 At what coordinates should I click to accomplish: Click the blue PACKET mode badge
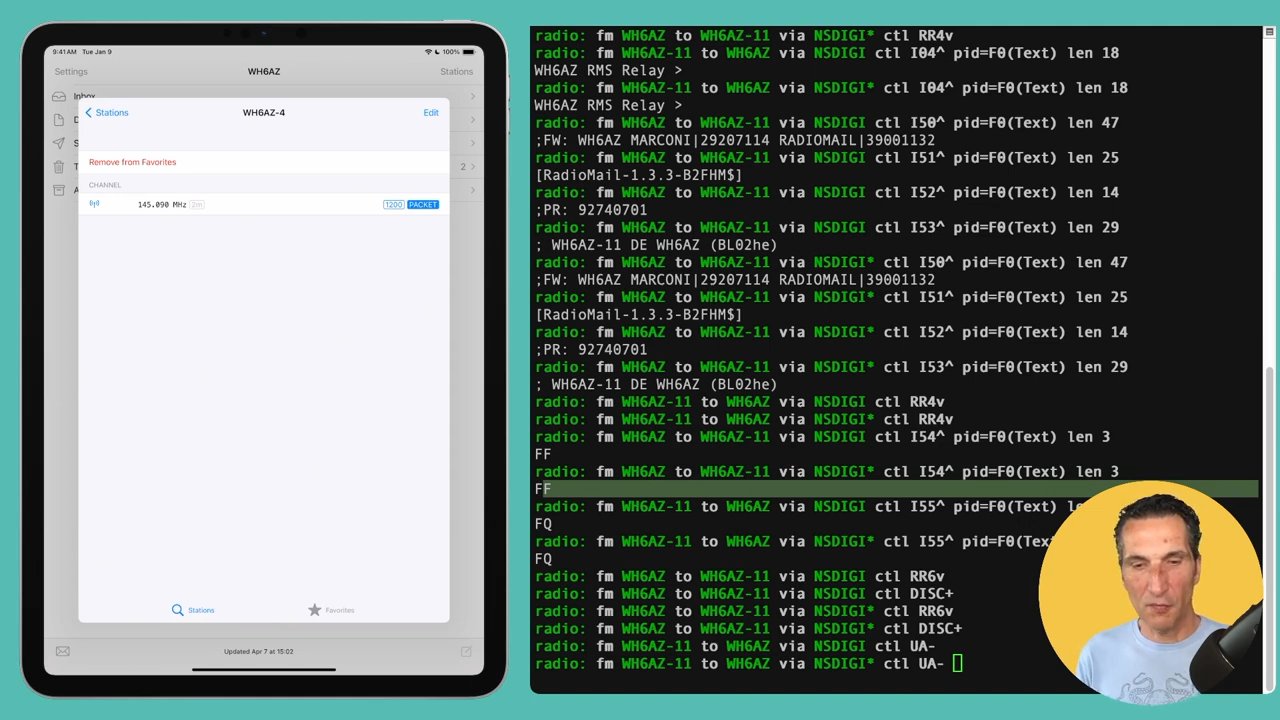423,205
